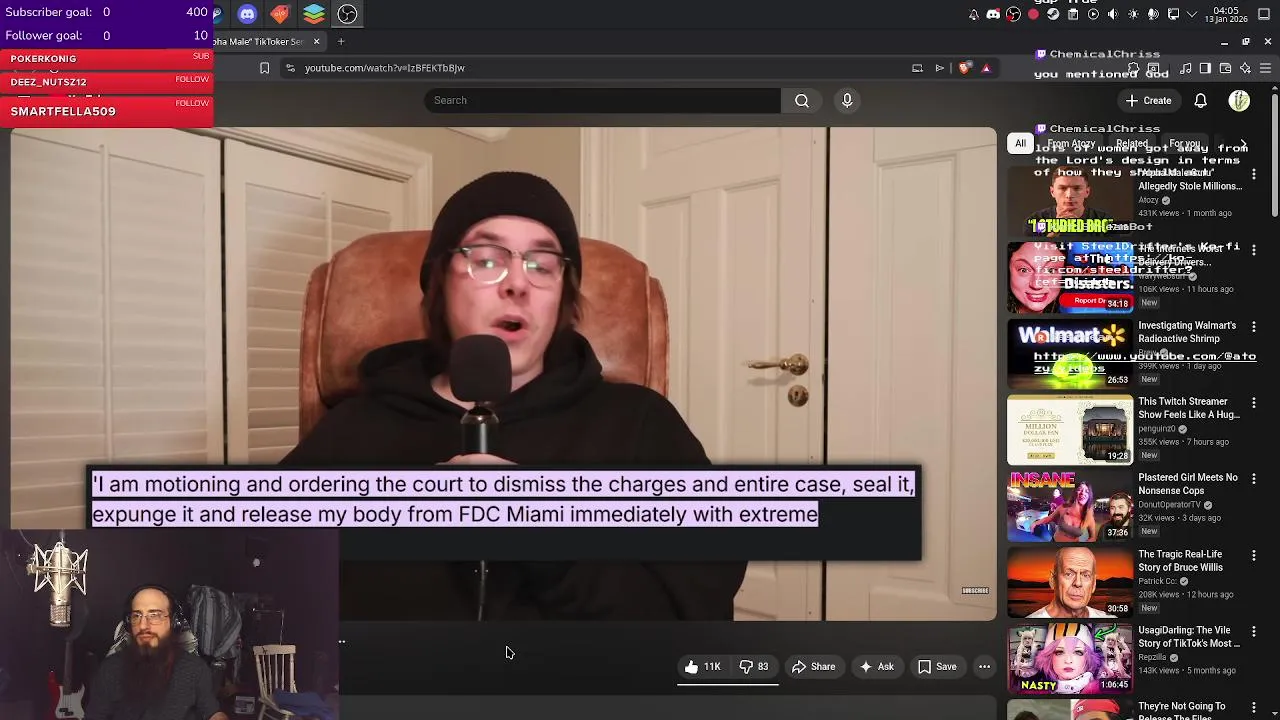Close the TikToker browser tab
Screen dimensions: 1280x720
(316, 41)
